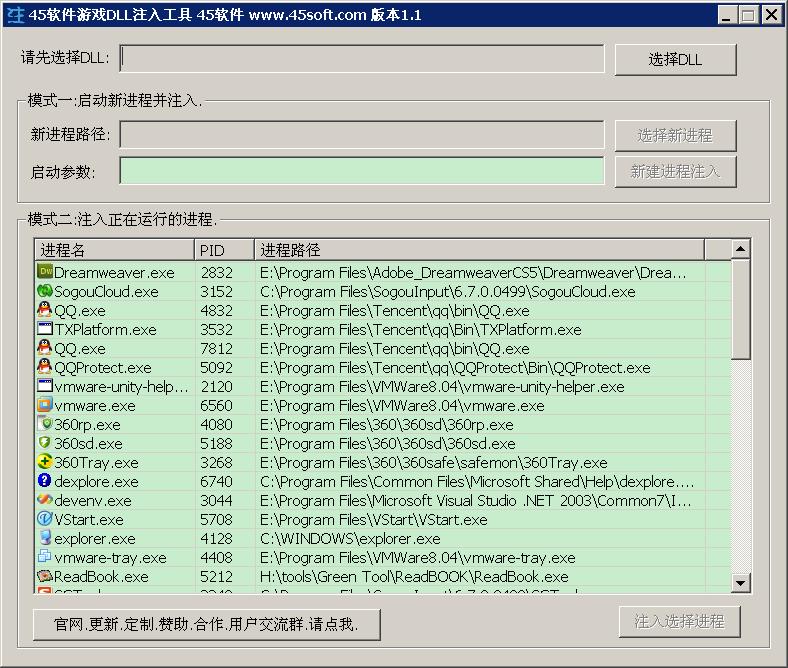Viewport: 788px width, 668px height.
Task: Click the vmware.exe icon
Action: [45, 405]
